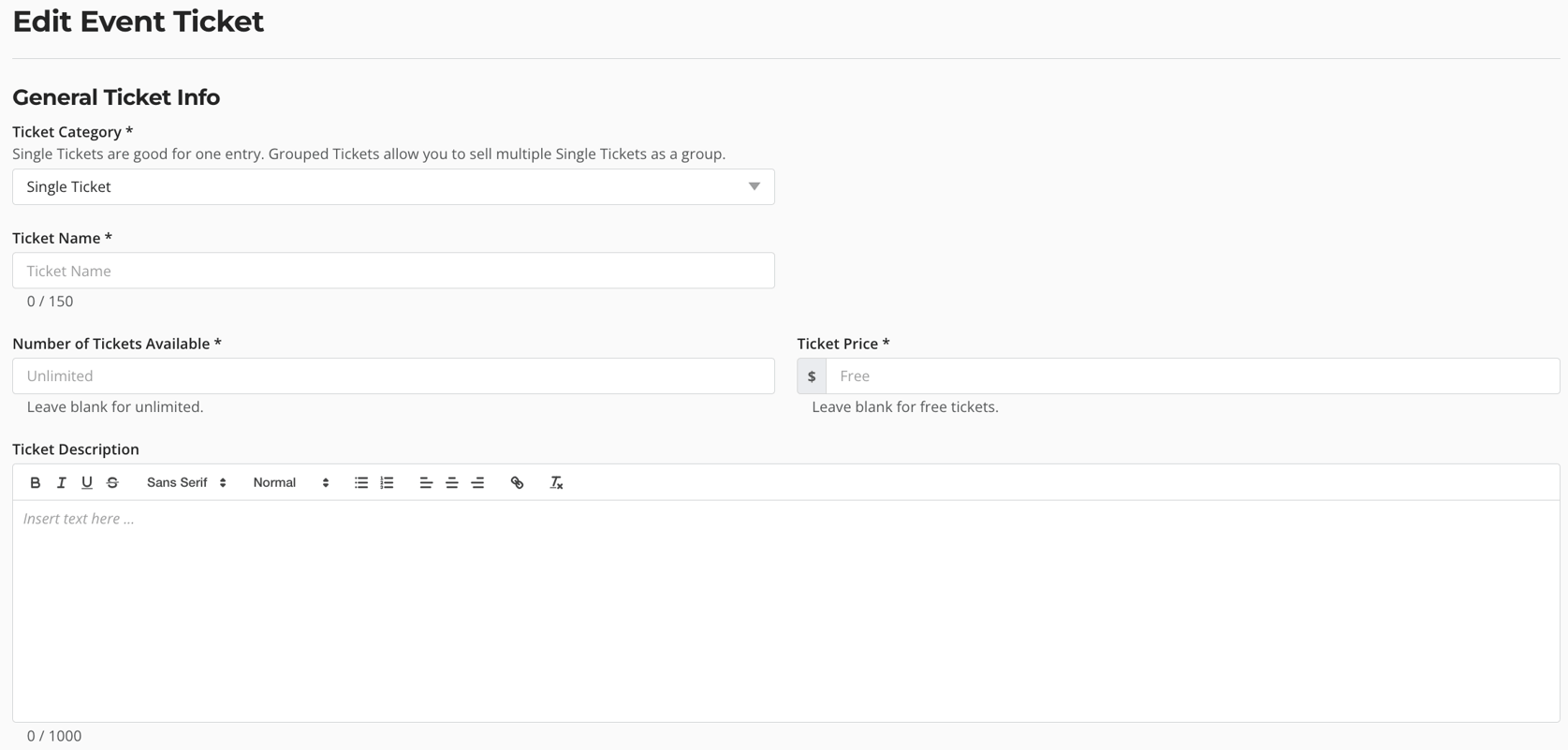Click the 'Ticket Price *' label
Viewport: 1568px width, 750px height.
[843, 344]
